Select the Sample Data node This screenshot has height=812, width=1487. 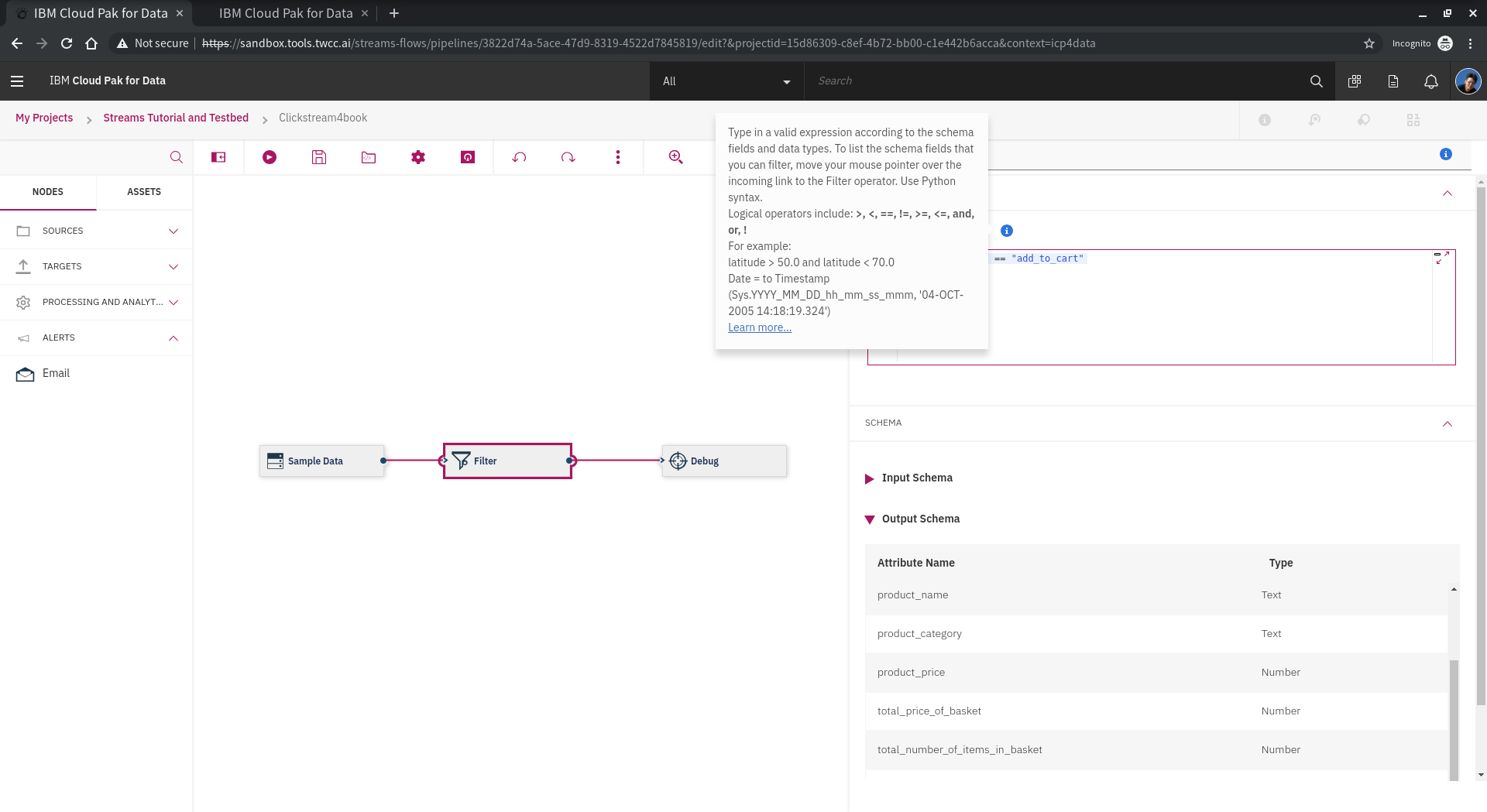click(x=321, y=461)
